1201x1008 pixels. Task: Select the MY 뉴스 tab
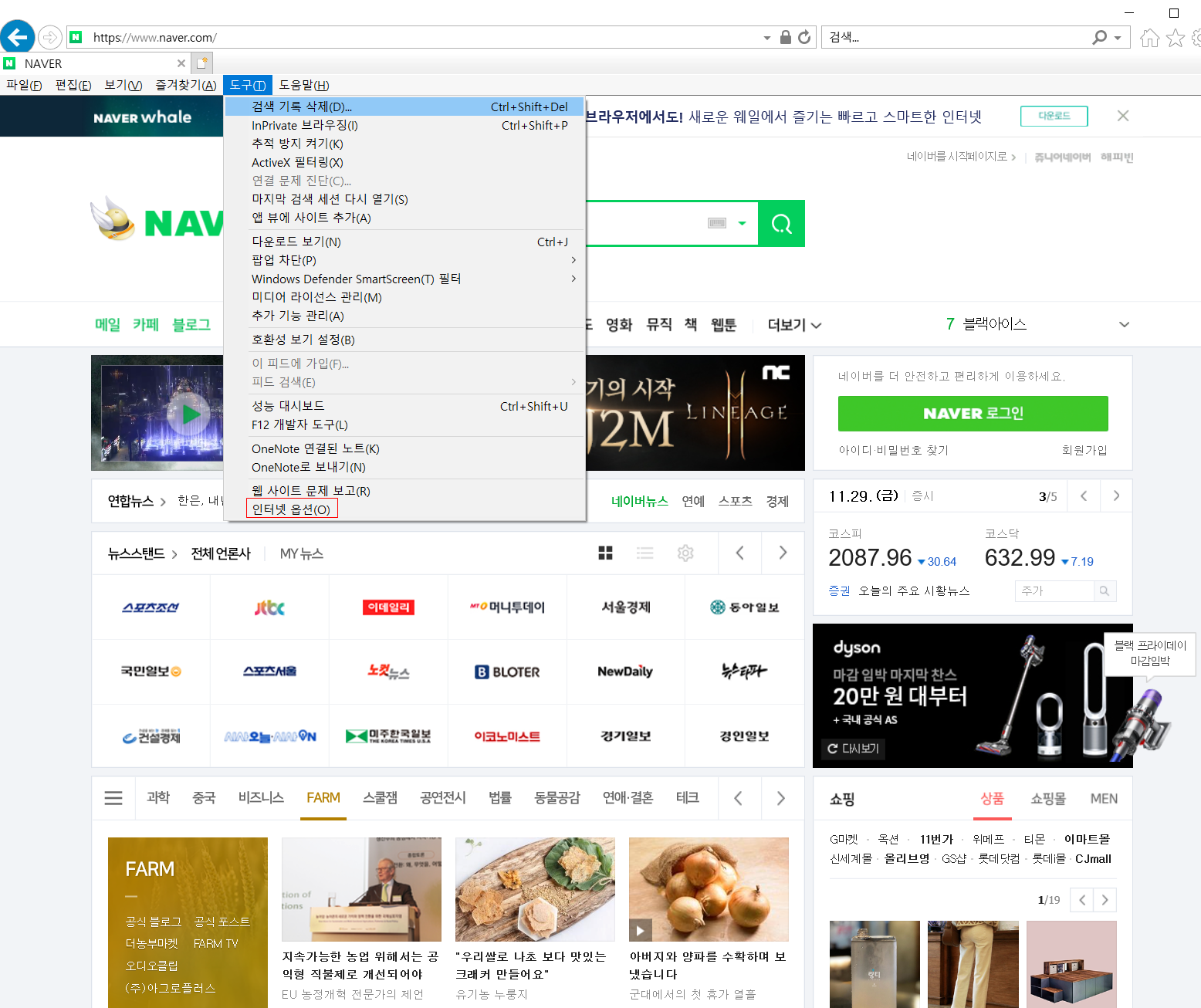(302, 553)
